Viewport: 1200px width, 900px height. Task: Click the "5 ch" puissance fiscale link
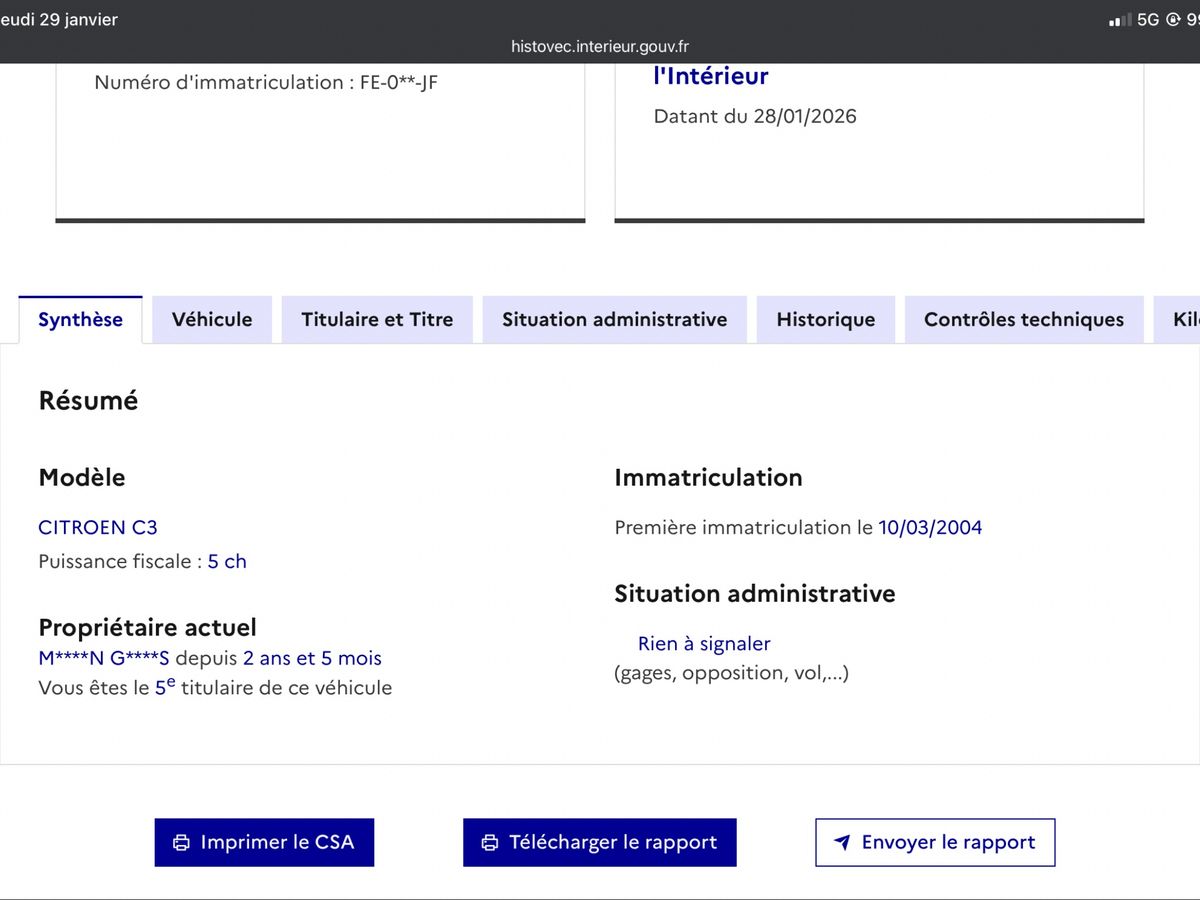[227, 561]
